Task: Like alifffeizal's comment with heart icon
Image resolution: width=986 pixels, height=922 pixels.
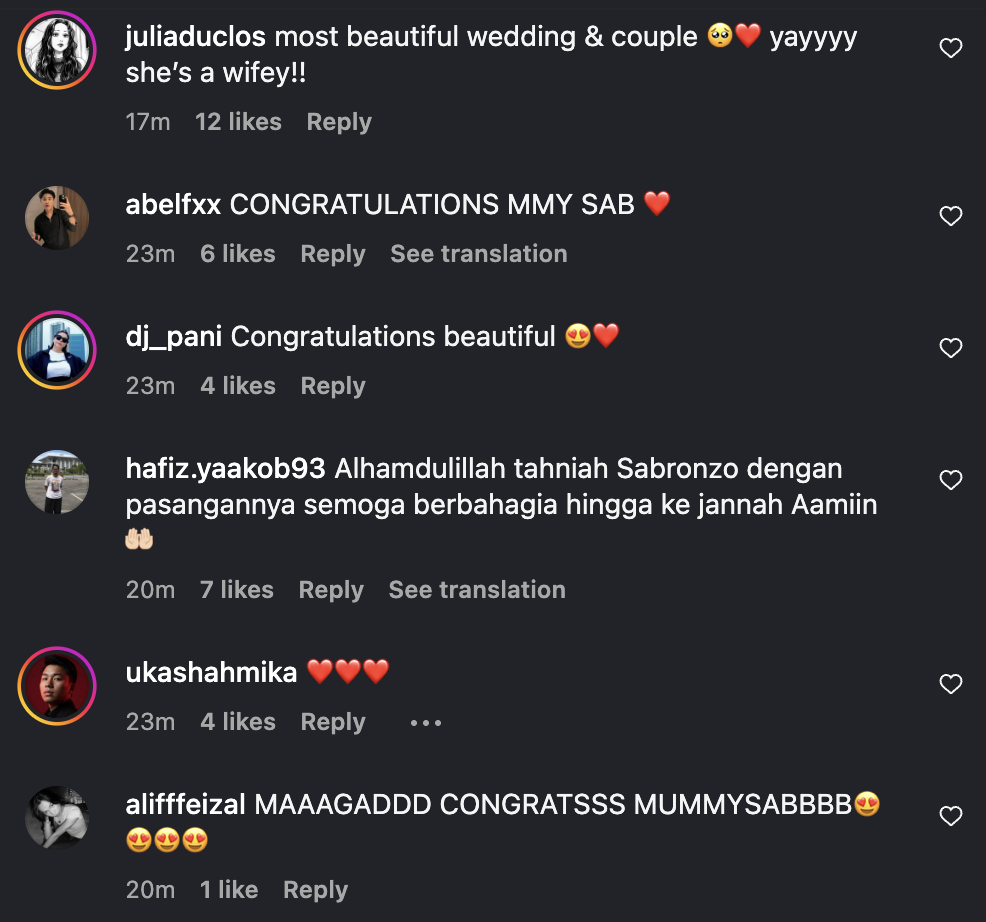Action: (x=951, y=816)
